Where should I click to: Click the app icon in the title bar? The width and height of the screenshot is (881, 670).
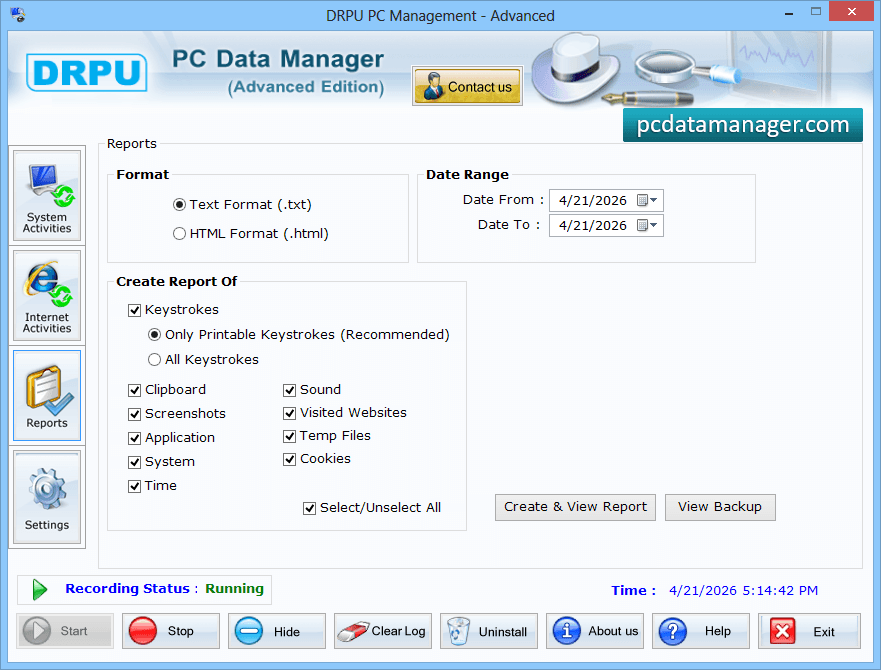[x=18, y=15]
